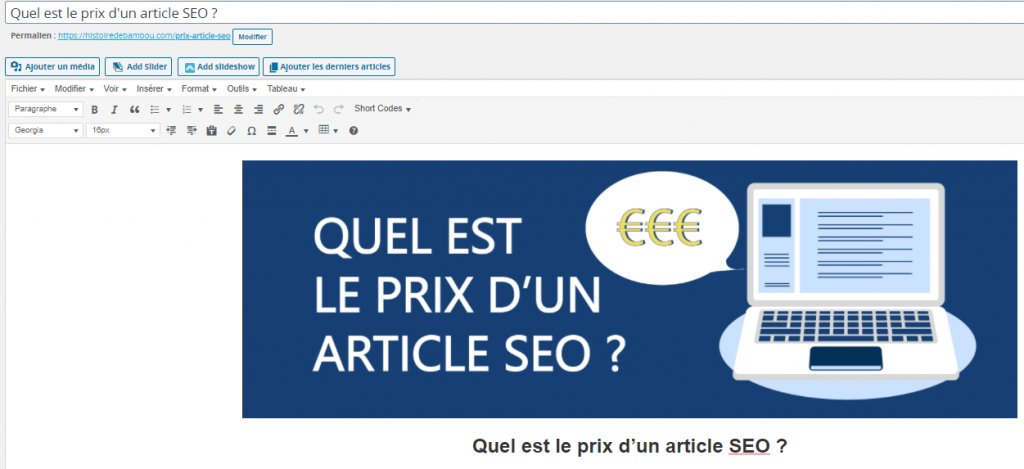1024x469 pixels.
Task: Toggle italic formatting
Action: [x=114, y=110]
